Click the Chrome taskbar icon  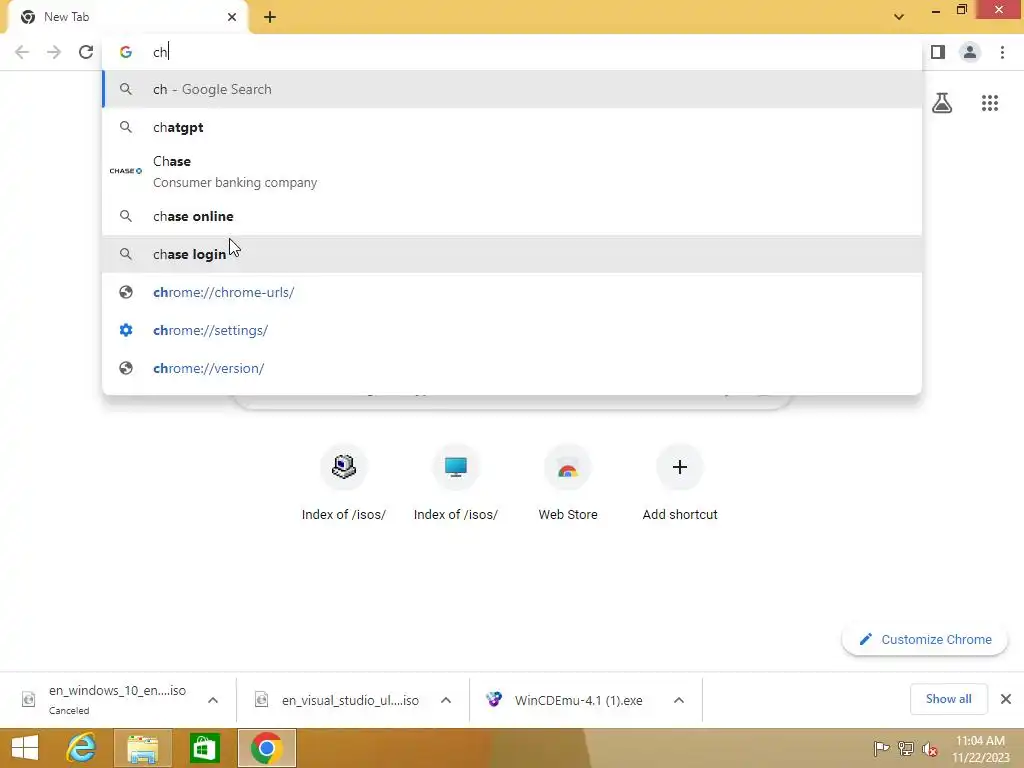click(x=266, y=748)
